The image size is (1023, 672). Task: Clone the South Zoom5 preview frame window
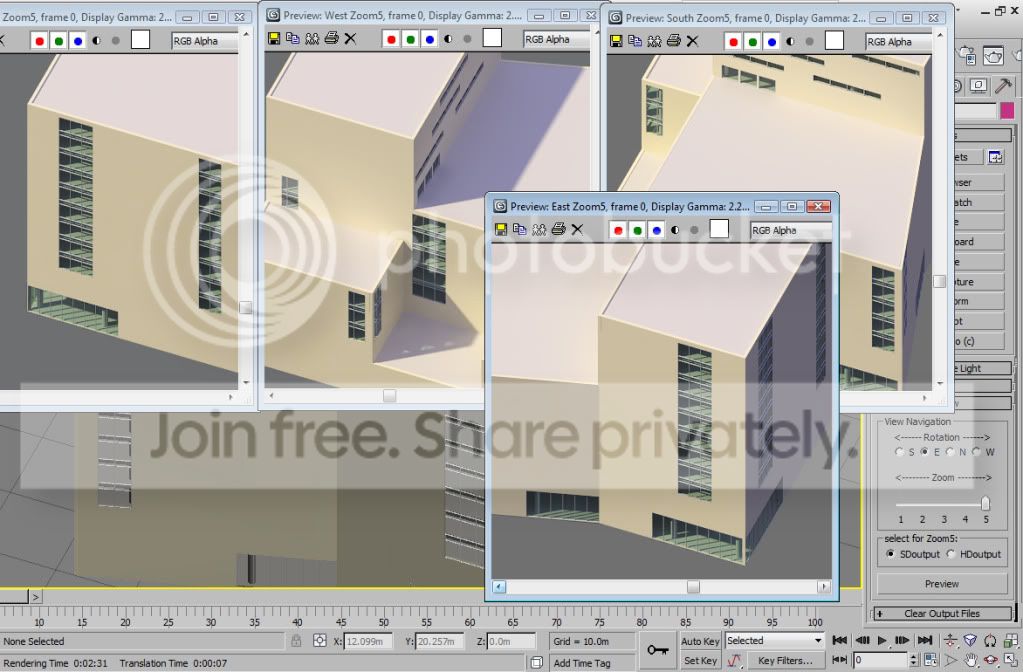pyautogui.click(x=635, y=41)
